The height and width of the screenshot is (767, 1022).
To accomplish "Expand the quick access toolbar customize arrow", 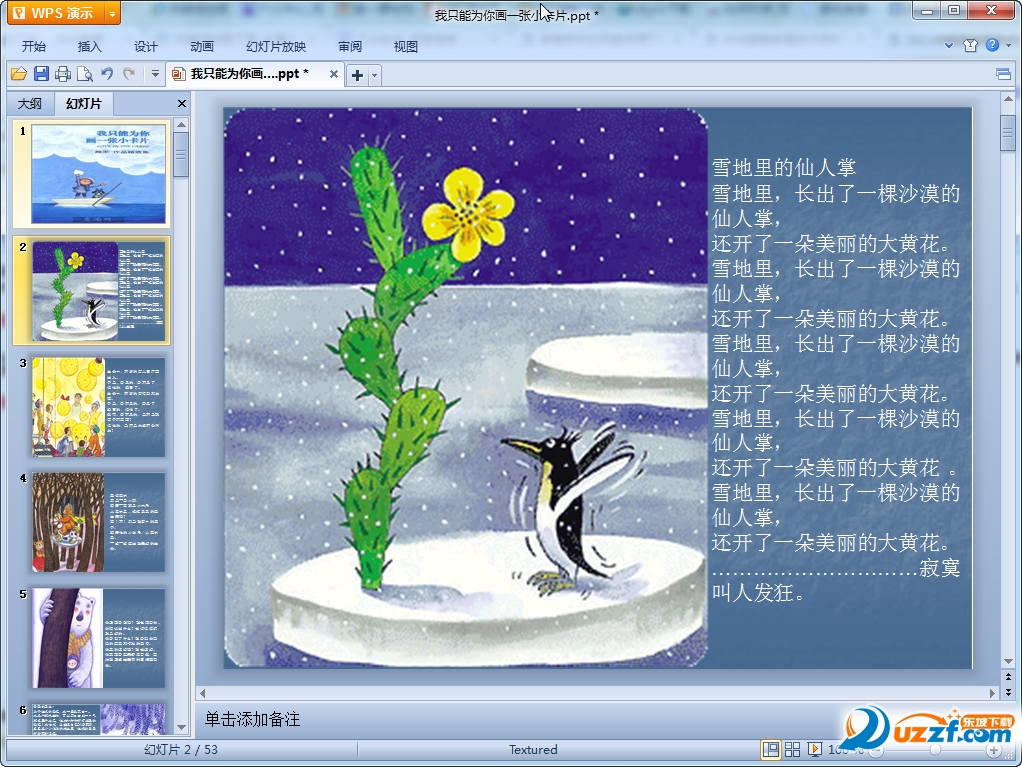I will 155,74.
